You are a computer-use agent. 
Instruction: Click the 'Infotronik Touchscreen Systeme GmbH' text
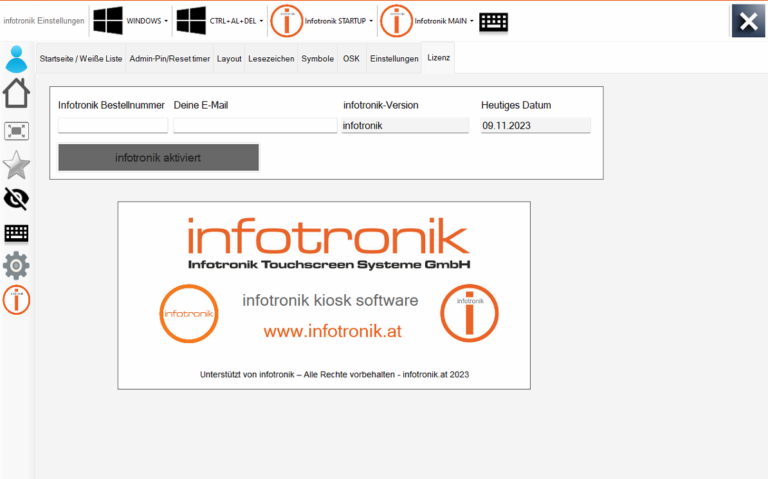[x=329, y=264]
